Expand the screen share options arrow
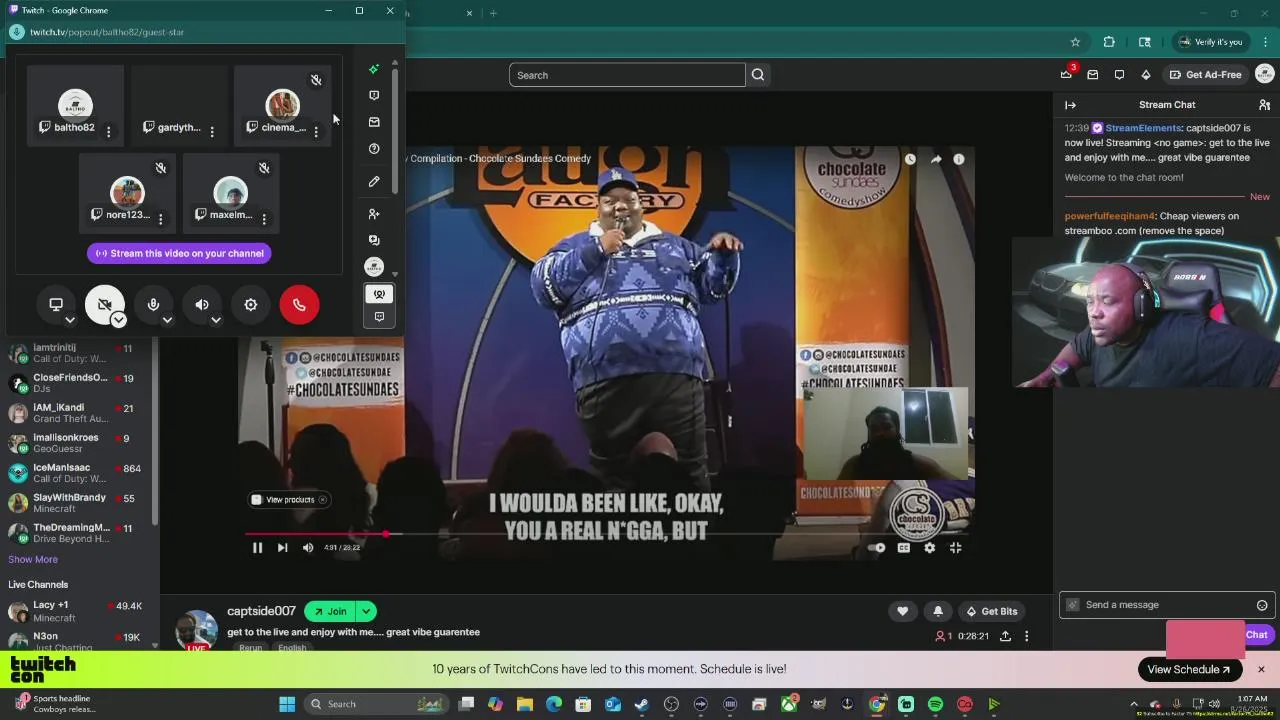 coord(70,320)
